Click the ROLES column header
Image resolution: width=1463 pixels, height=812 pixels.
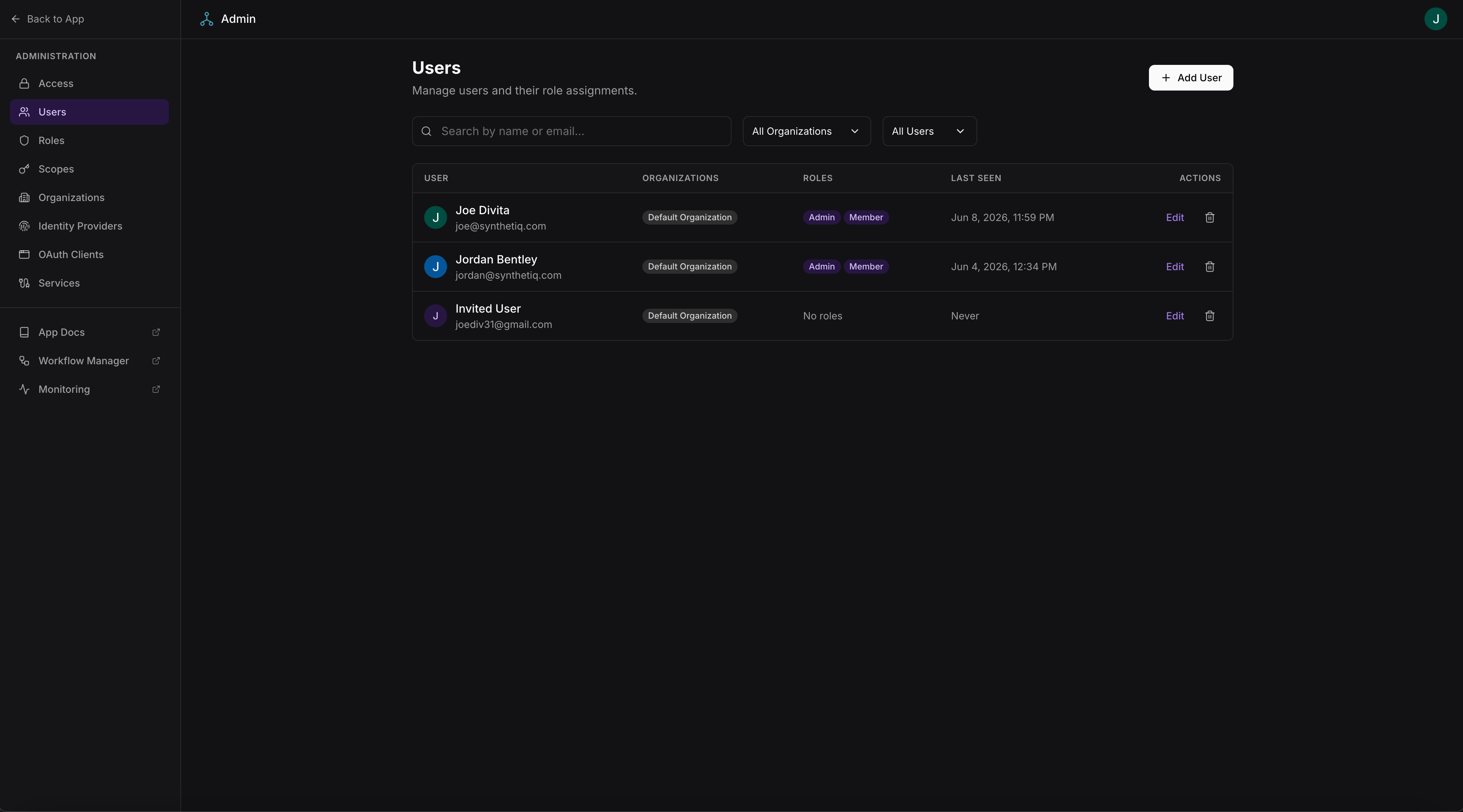(x=817, y=178)
